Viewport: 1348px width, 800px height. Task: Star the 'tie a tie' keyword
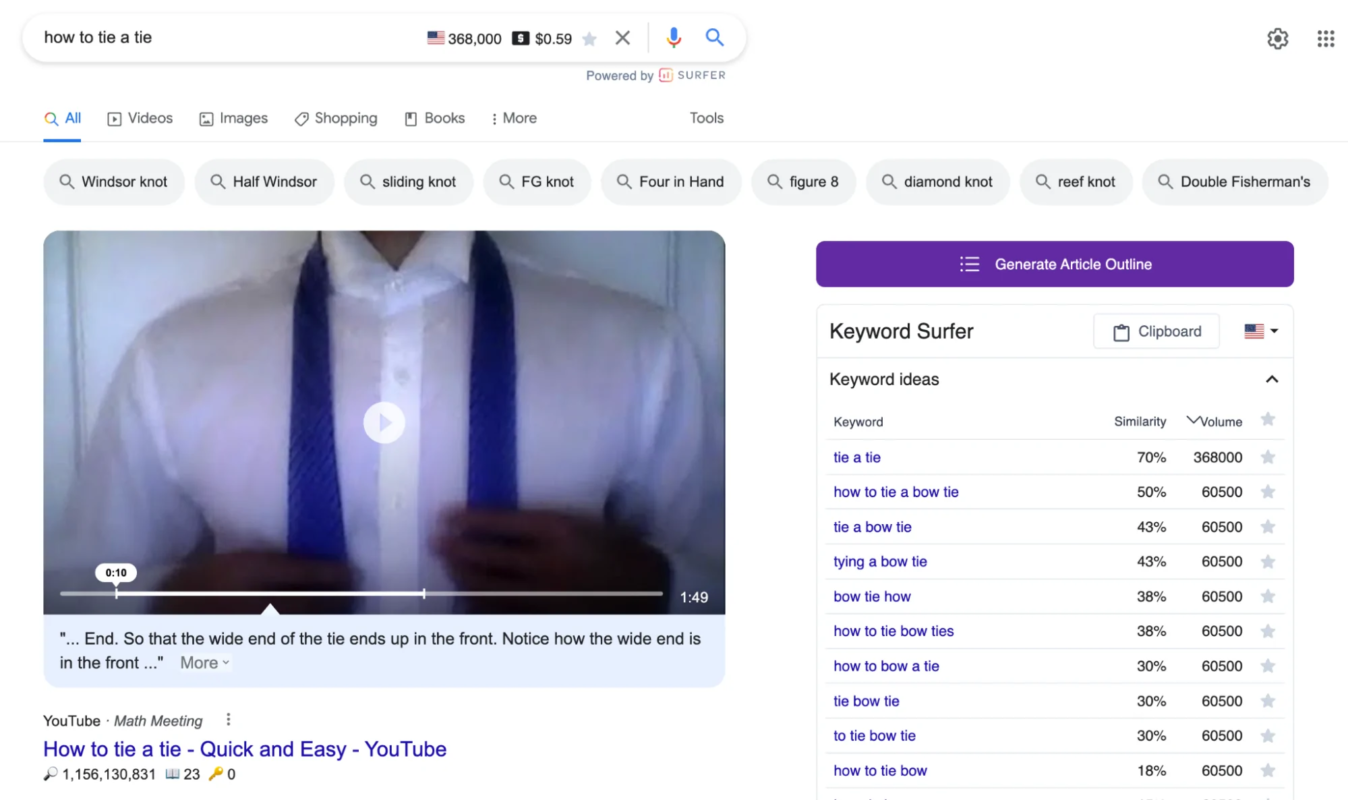coord(1268,457)
